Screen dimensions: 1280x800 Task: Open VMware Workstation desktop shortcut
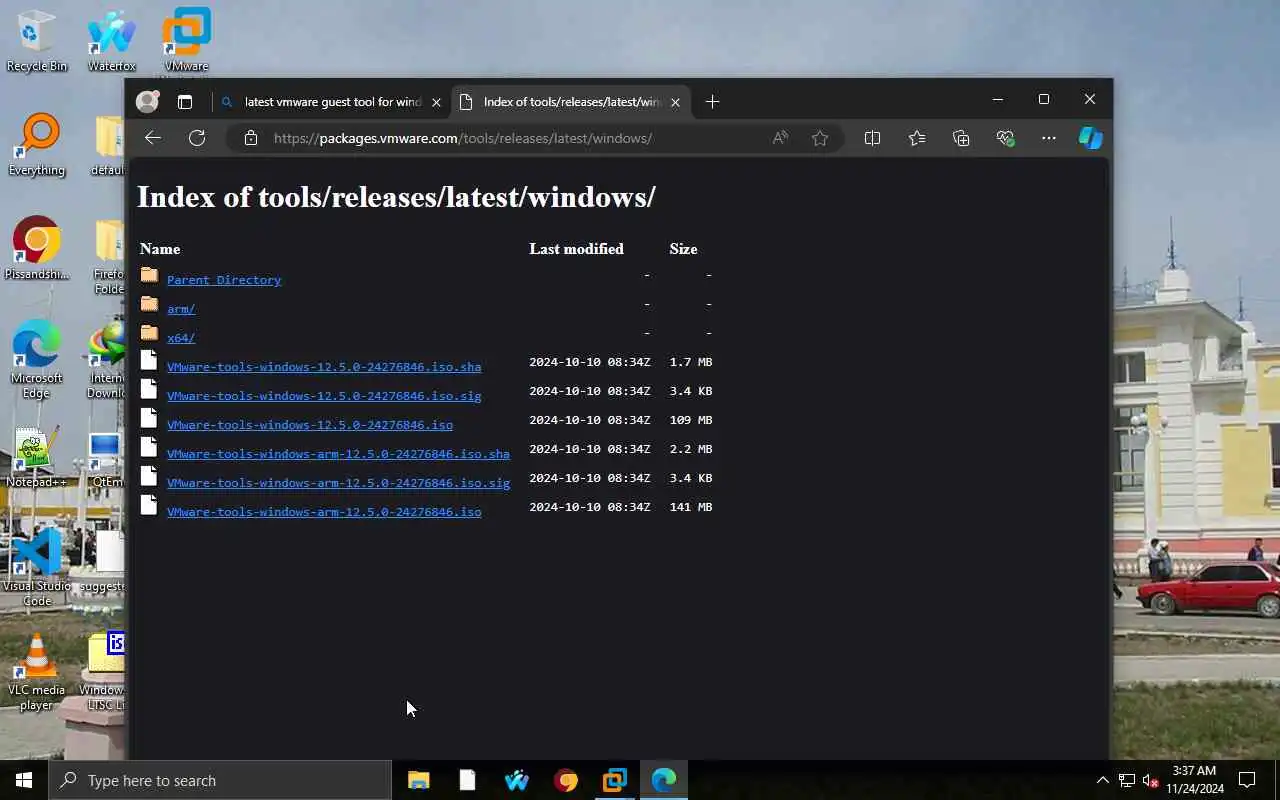tap(187, 42)
